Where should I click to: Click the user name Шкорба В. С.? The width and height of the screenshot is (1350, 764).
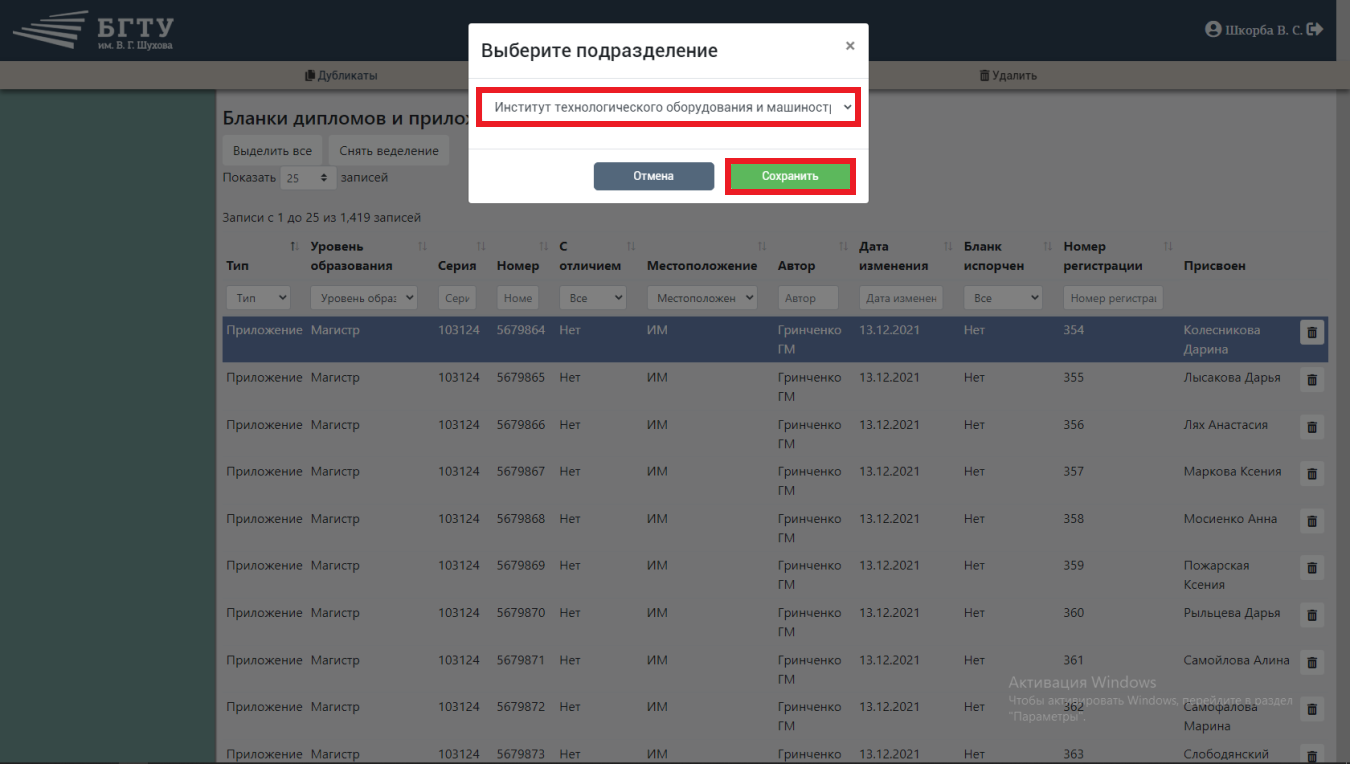1264,30
